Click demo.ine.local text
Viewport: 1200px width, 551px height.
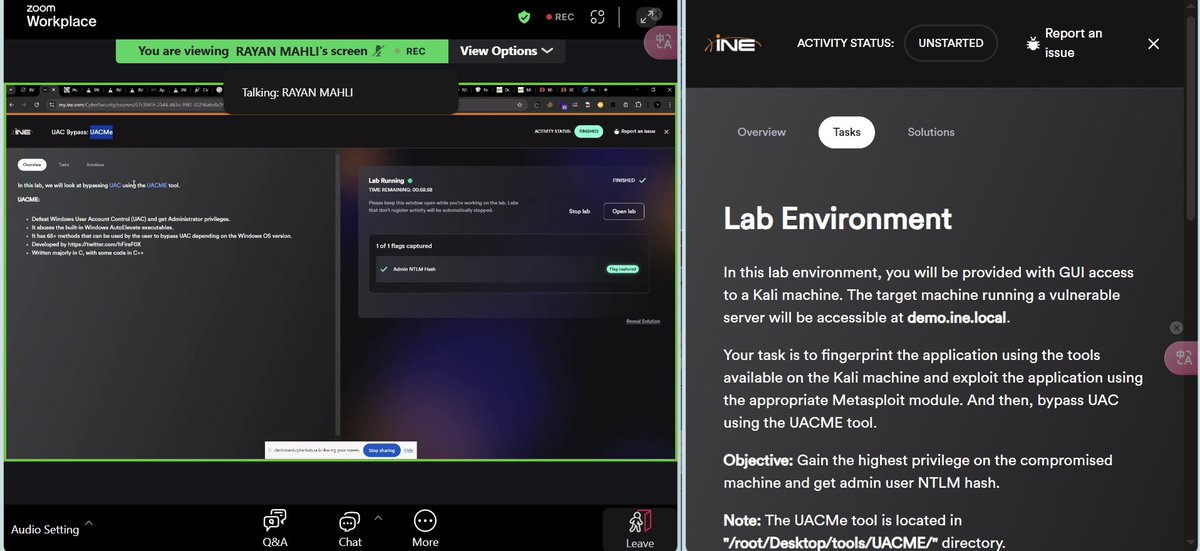pos(958,317)
